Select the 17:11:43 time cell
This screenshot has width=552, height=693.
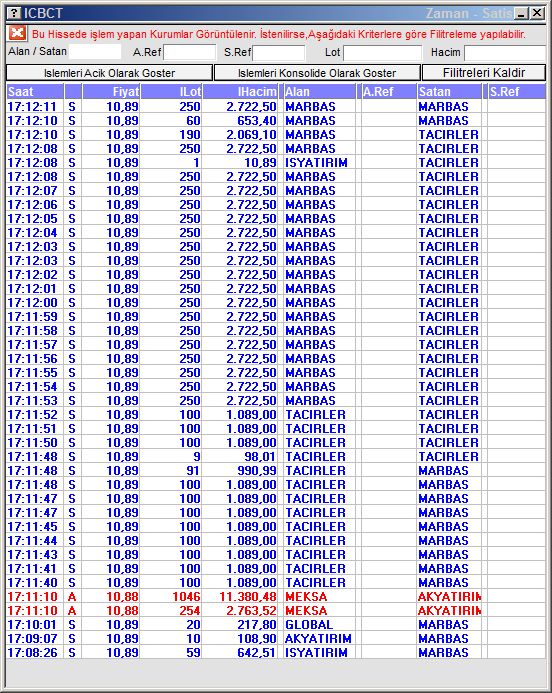(x=35, y=555)
